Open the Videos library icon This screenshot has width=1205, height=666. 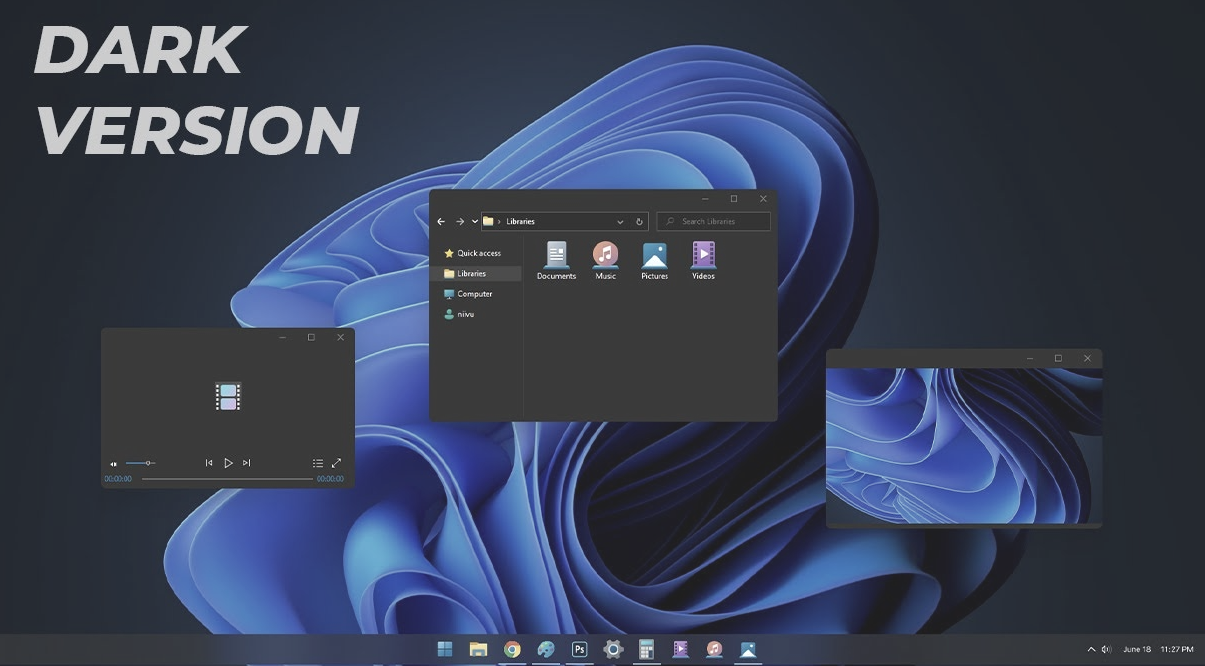pyautogui.click(x=703, y=255)
